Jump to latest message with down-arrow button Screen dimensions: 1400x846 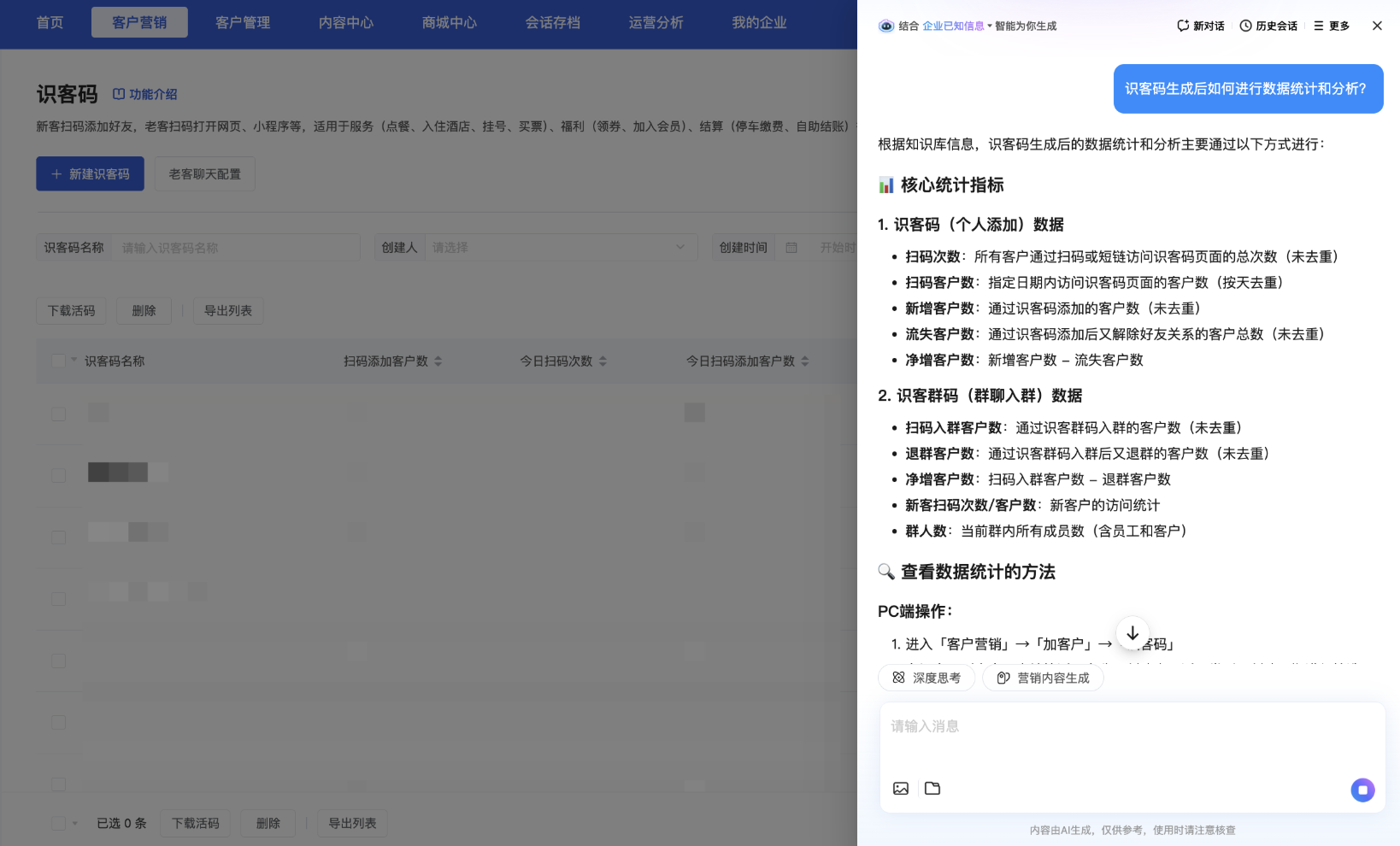pyautogui.click(x=1132, y=633)
